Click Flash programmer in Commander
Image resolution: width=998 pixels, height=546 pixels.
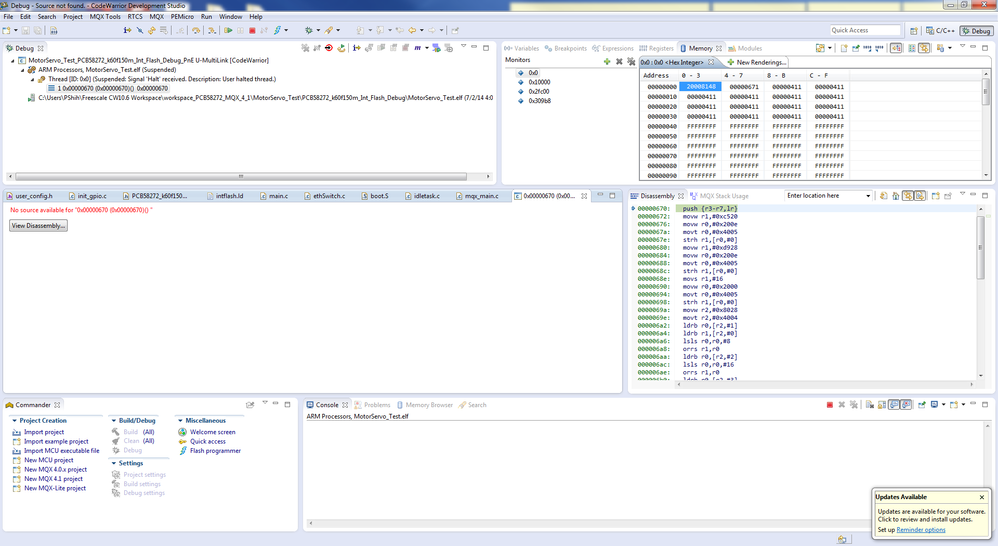pyautogui.click(x=214, y=451)
